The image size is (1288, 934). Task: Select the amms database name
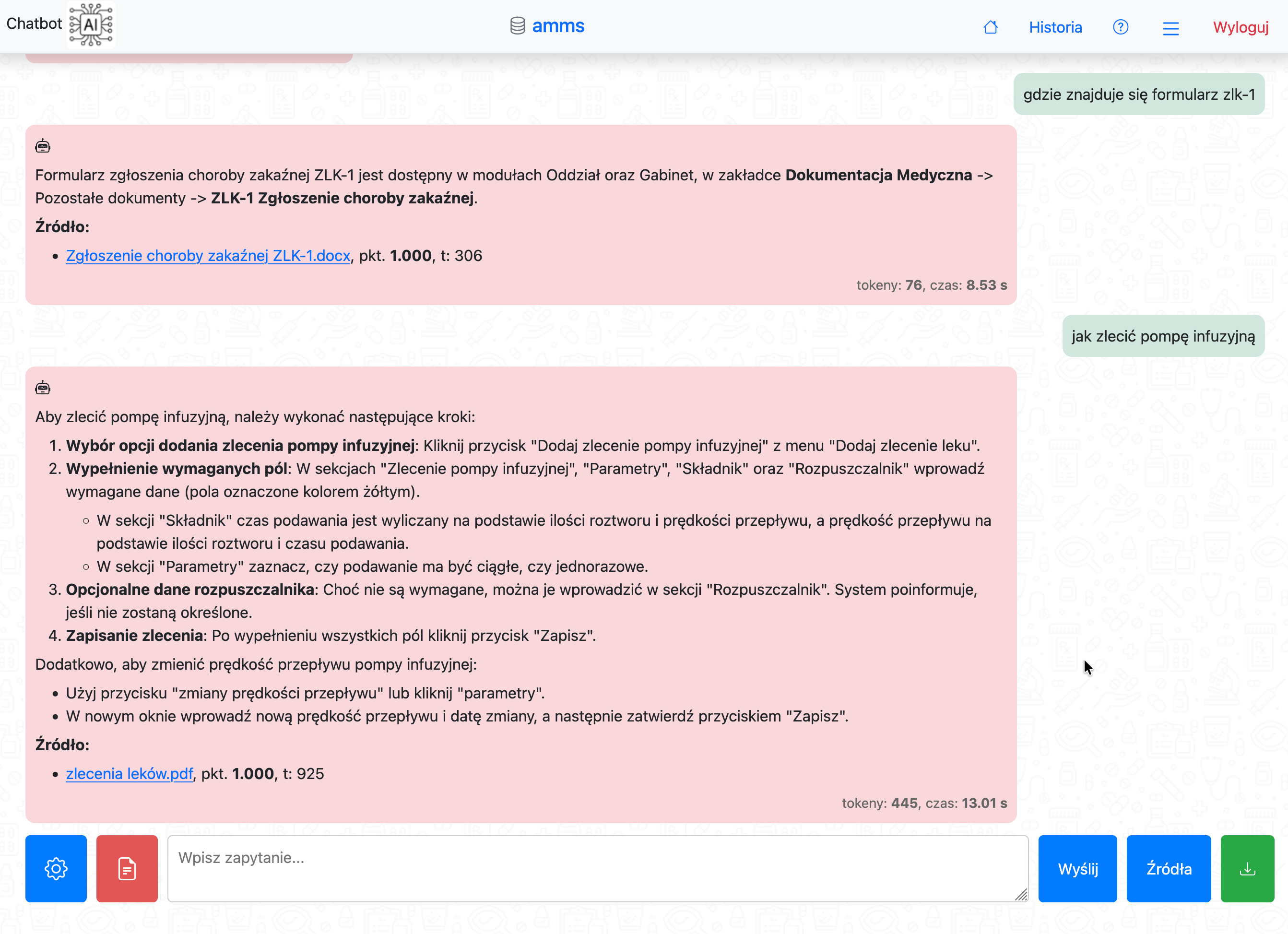[x=558, y=26]
